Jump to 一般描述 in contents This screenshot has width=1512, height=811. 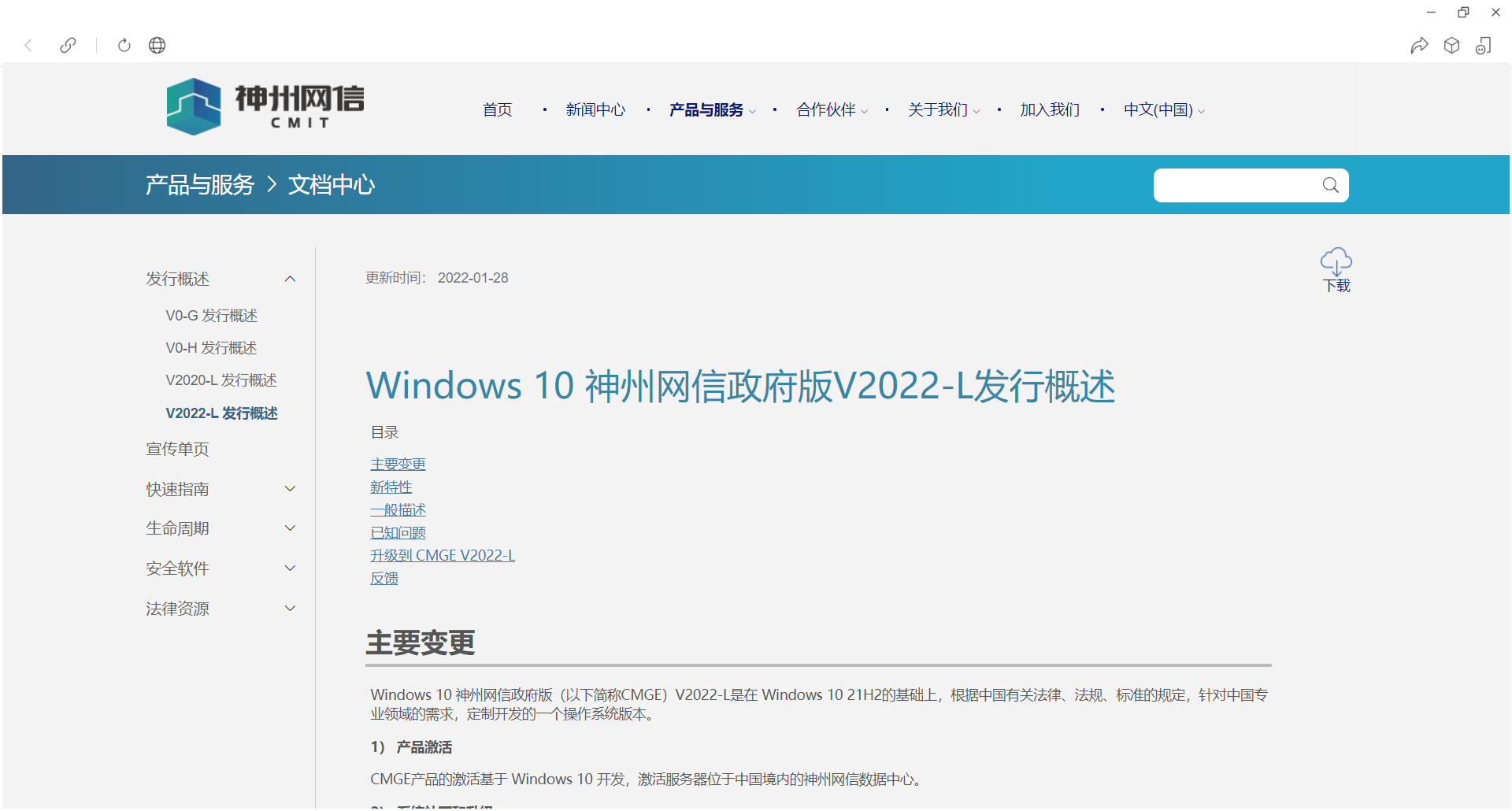[398, 510]
